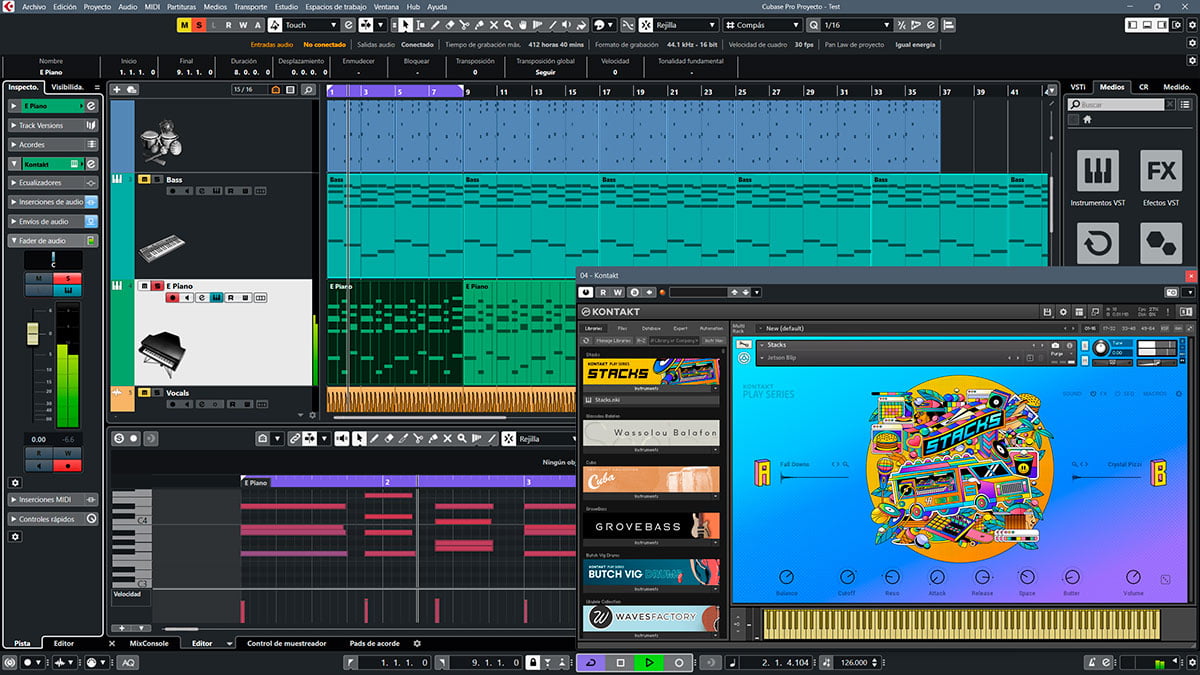The height and width of the screenshot is (675, 1200).
Task: Toggle global Solo S state button
Action: click(200, 25)
